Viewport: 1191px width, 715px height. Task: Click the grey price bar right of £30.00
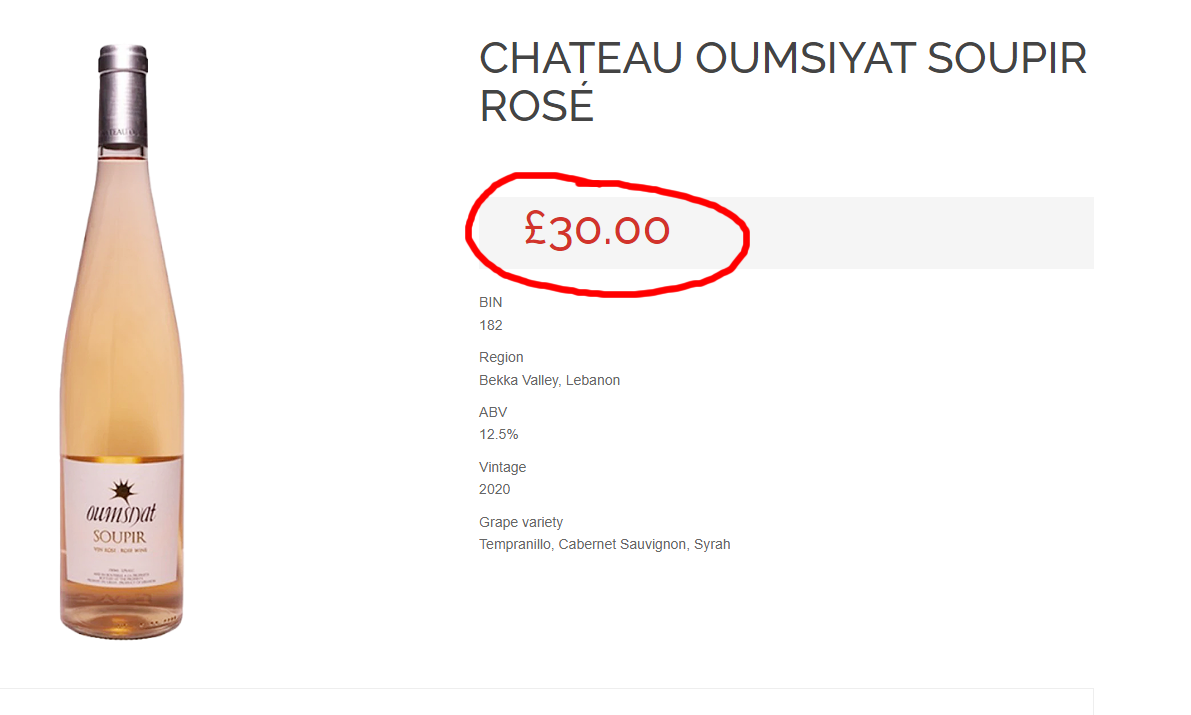pos(920,233)
